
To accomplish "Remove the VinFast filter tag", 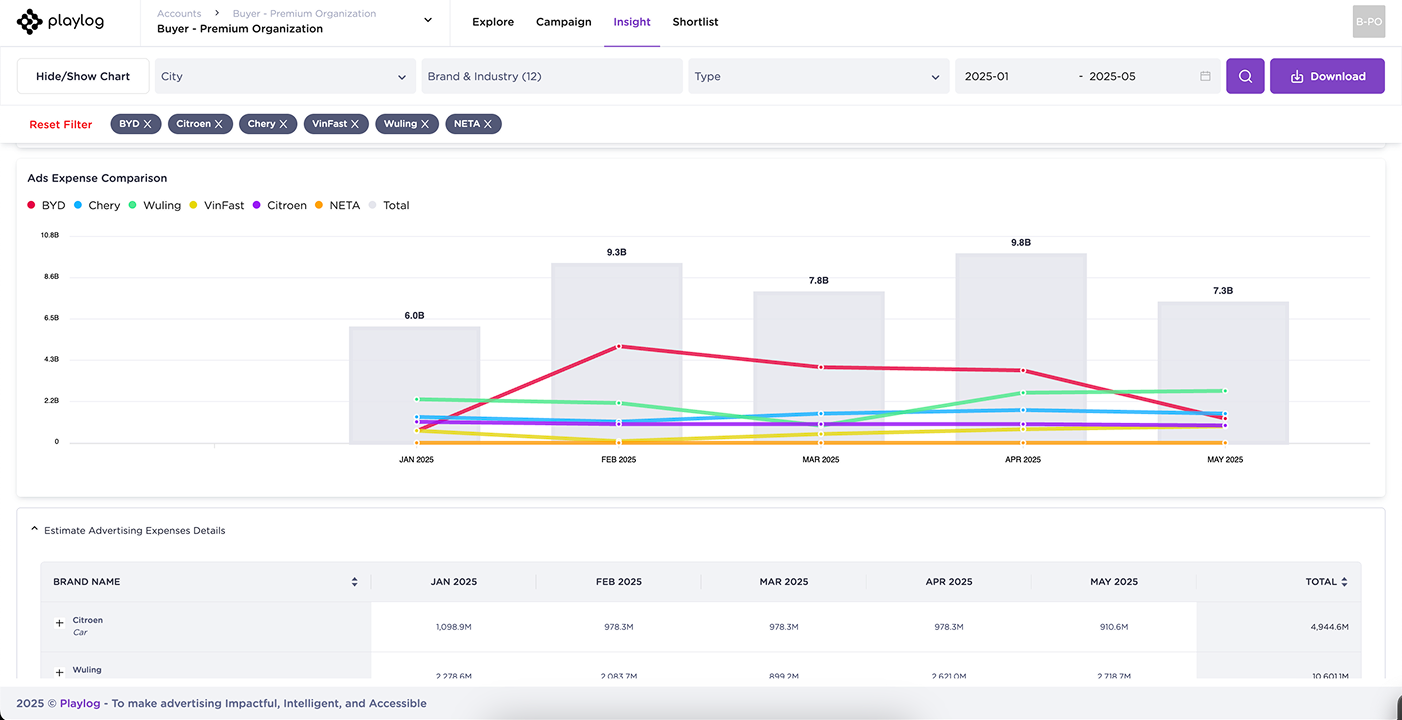I will 357,124.
